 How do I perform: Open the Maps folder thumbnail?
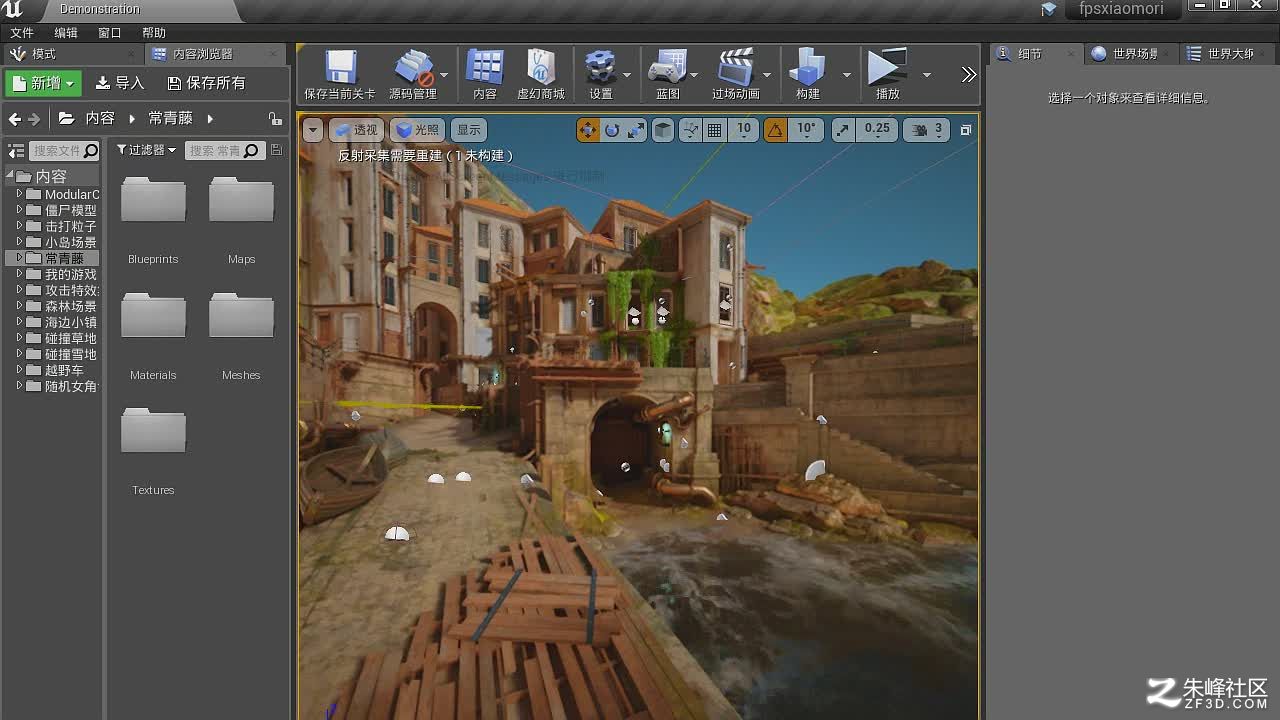tap(241, 199)
